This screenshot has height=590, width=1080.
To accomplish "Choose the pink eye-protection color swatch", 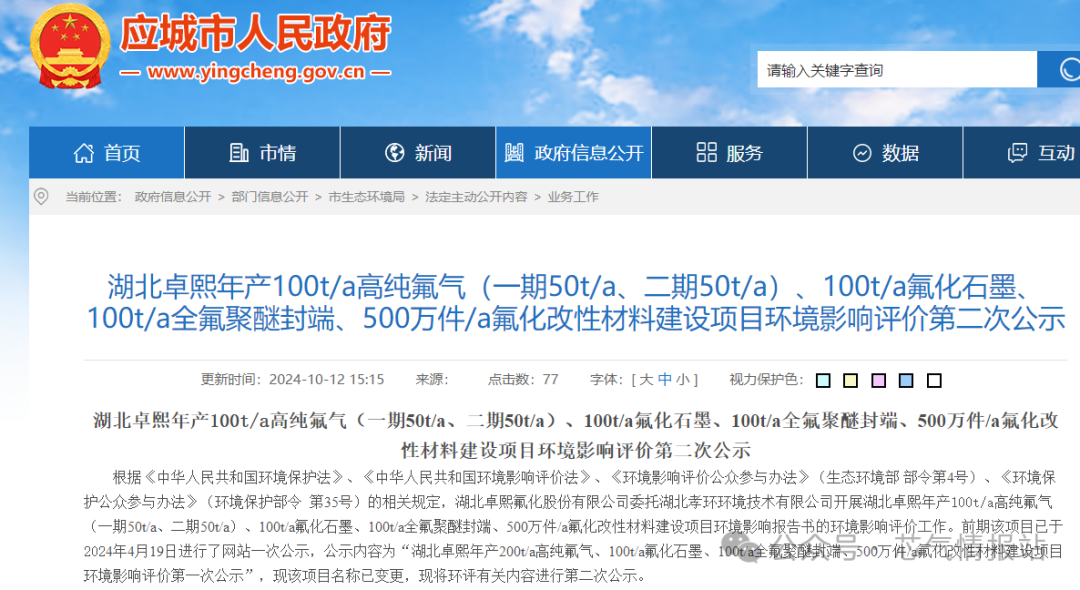I will pyautogui.click(x=878, y=381).
